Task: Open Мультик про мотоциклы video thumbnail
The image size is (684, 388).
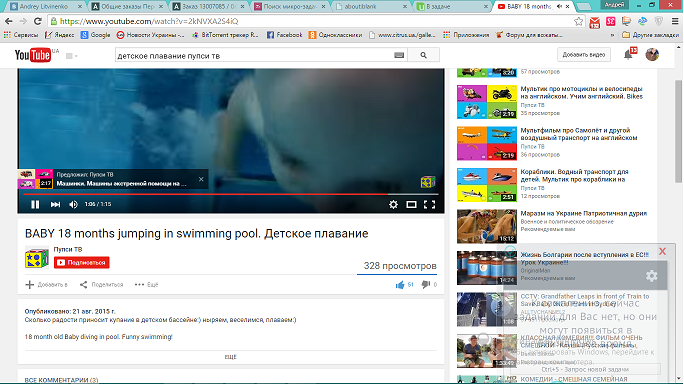Action: (x=487, y=102)
